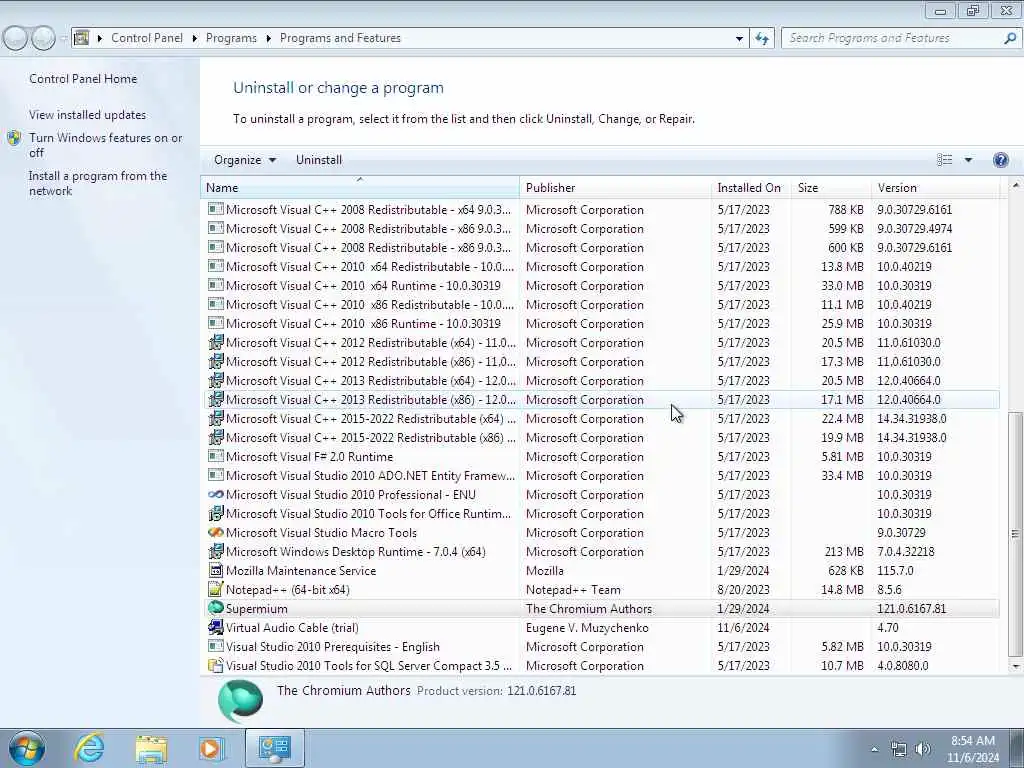The width and height of the screenshot is (1024, 768).
Task: Click the Control Panel taskbar button
Action: click(274, 748)
